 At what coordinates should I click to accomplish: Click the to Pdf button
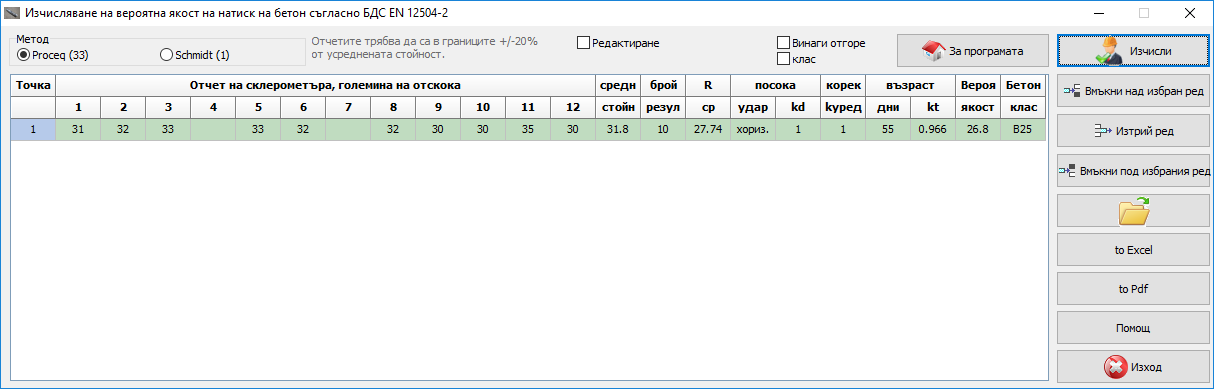1133,289
